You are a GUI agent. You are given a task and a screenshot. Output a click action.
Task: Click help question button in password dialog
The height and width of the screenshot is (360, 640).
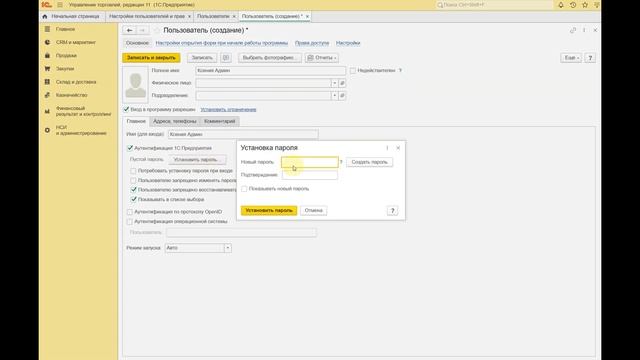coord(392,211)
